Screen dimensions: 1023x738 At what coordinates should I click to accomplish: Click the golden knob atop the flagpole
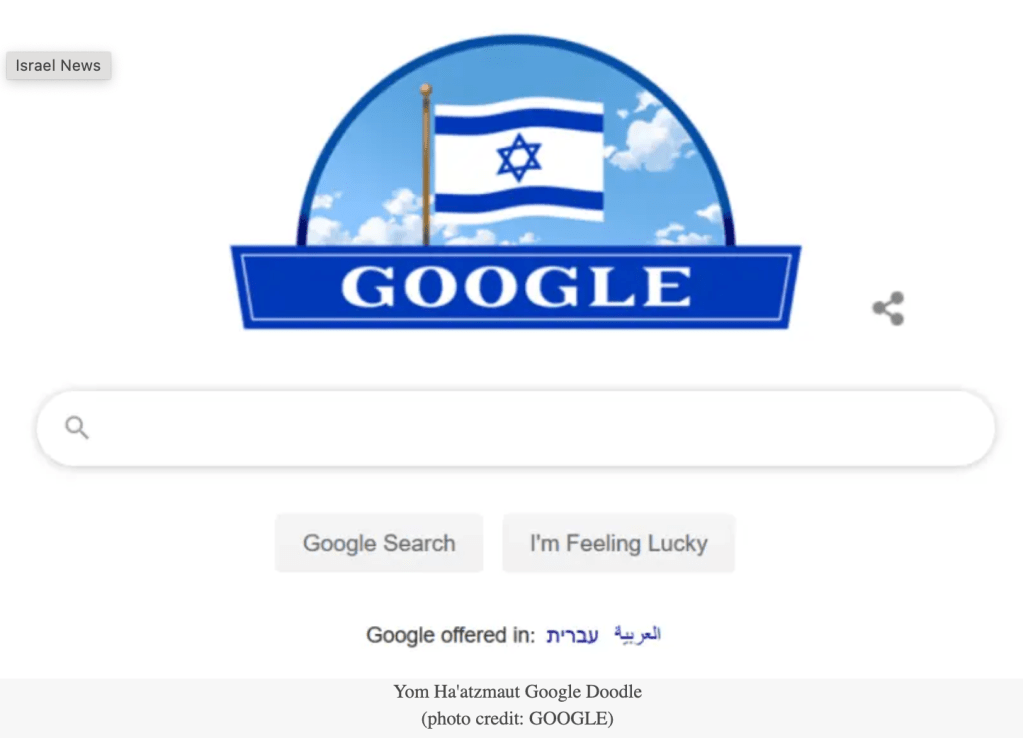coord(425,89)
